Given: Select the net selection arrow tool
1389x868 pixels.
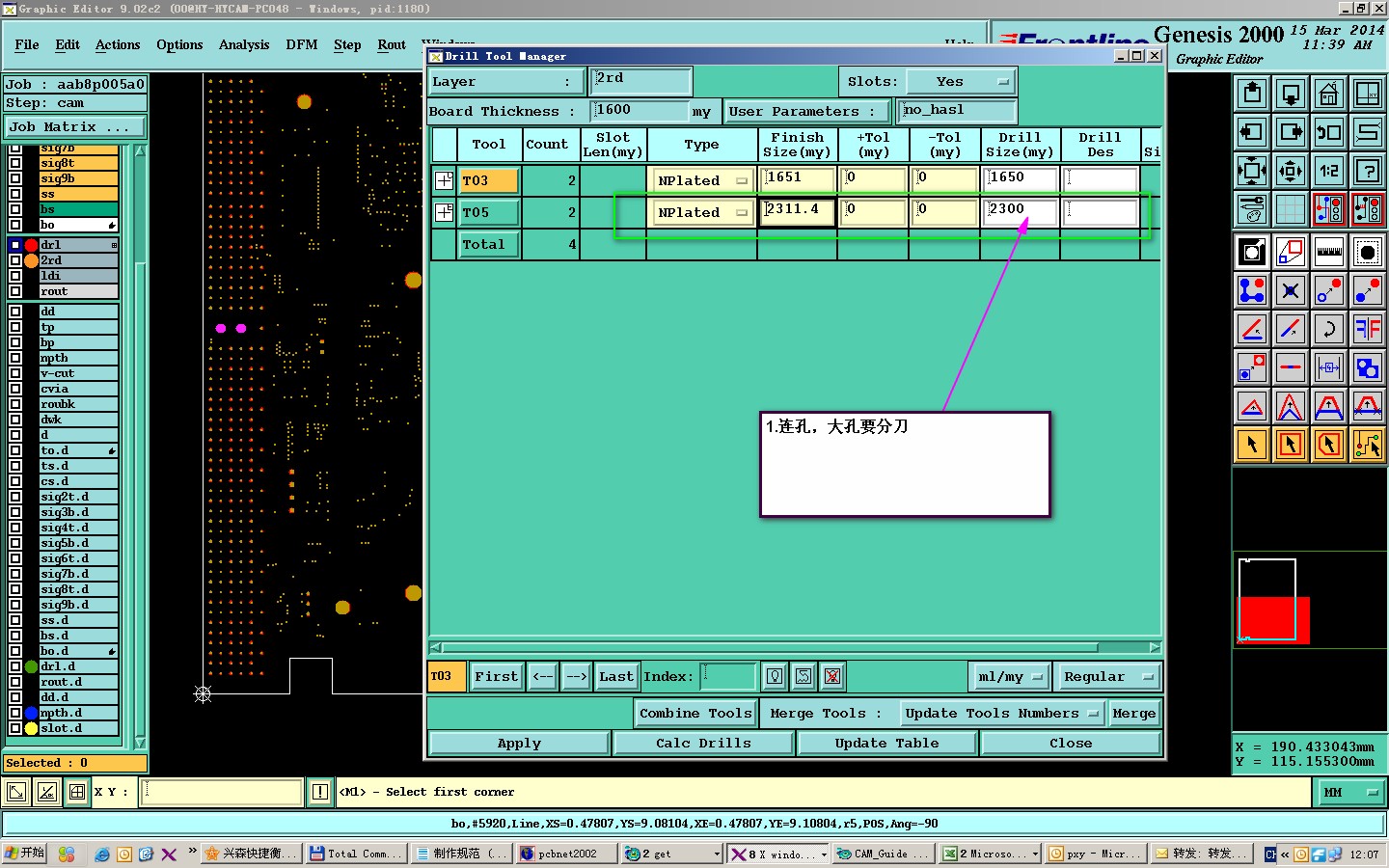Looking at the screenshot, I should [x=1368, y=445].
